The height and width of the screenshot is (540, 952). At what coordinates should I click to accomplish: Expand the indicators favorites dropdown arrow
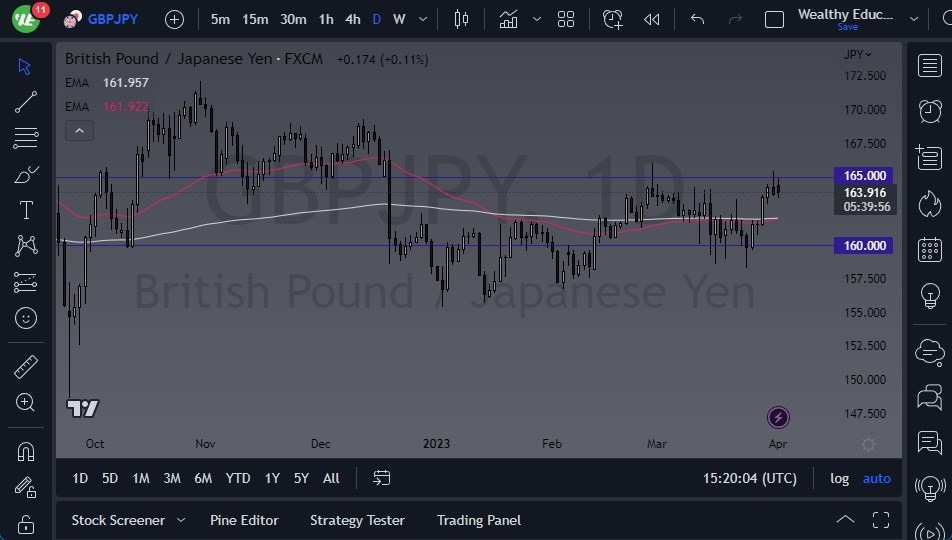pos(537,19)
